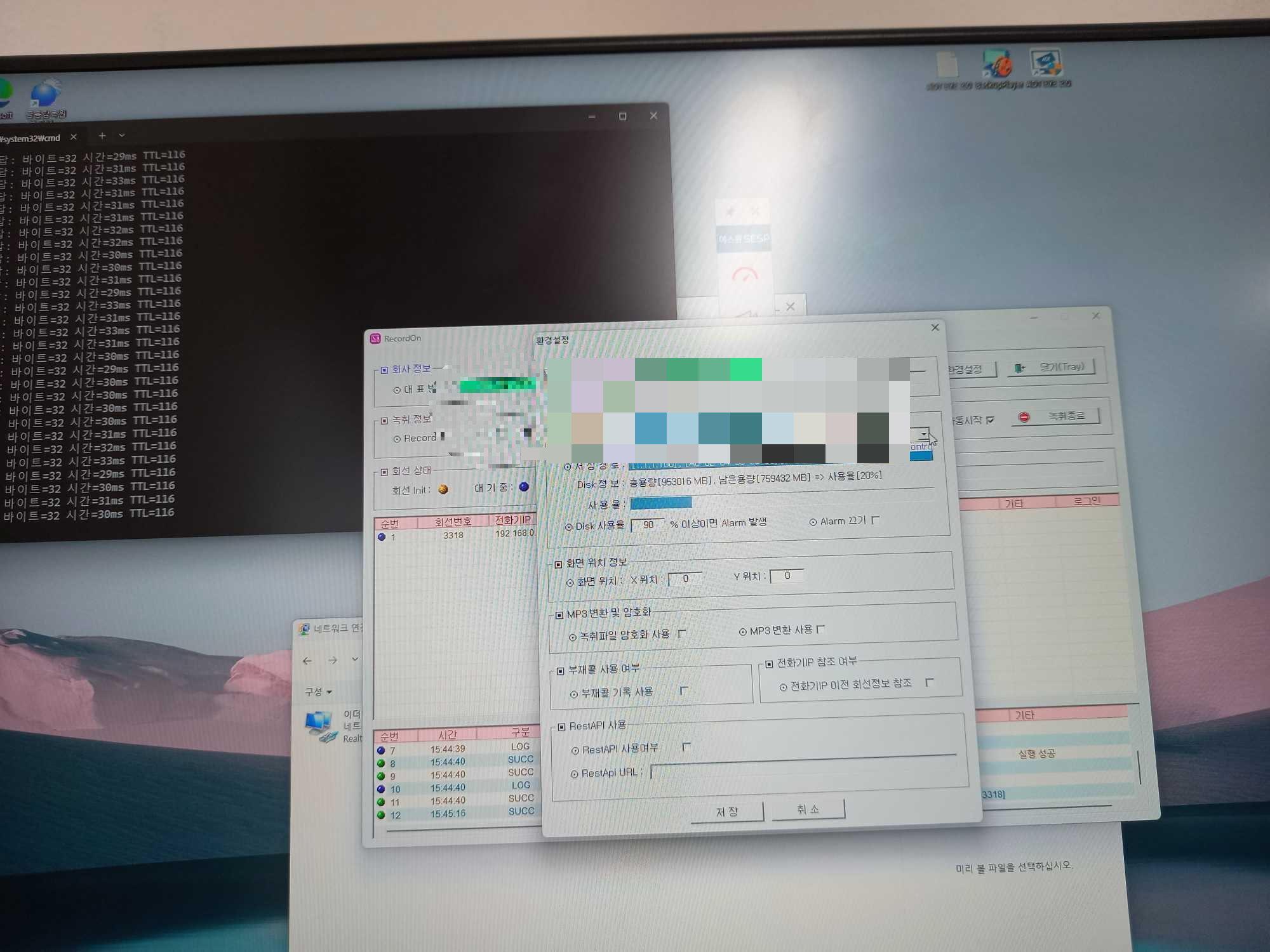Screen dimensions: 1270x952
Task: Check the 부재콜 기록 사용 box
Action: [x=684, y=690]
